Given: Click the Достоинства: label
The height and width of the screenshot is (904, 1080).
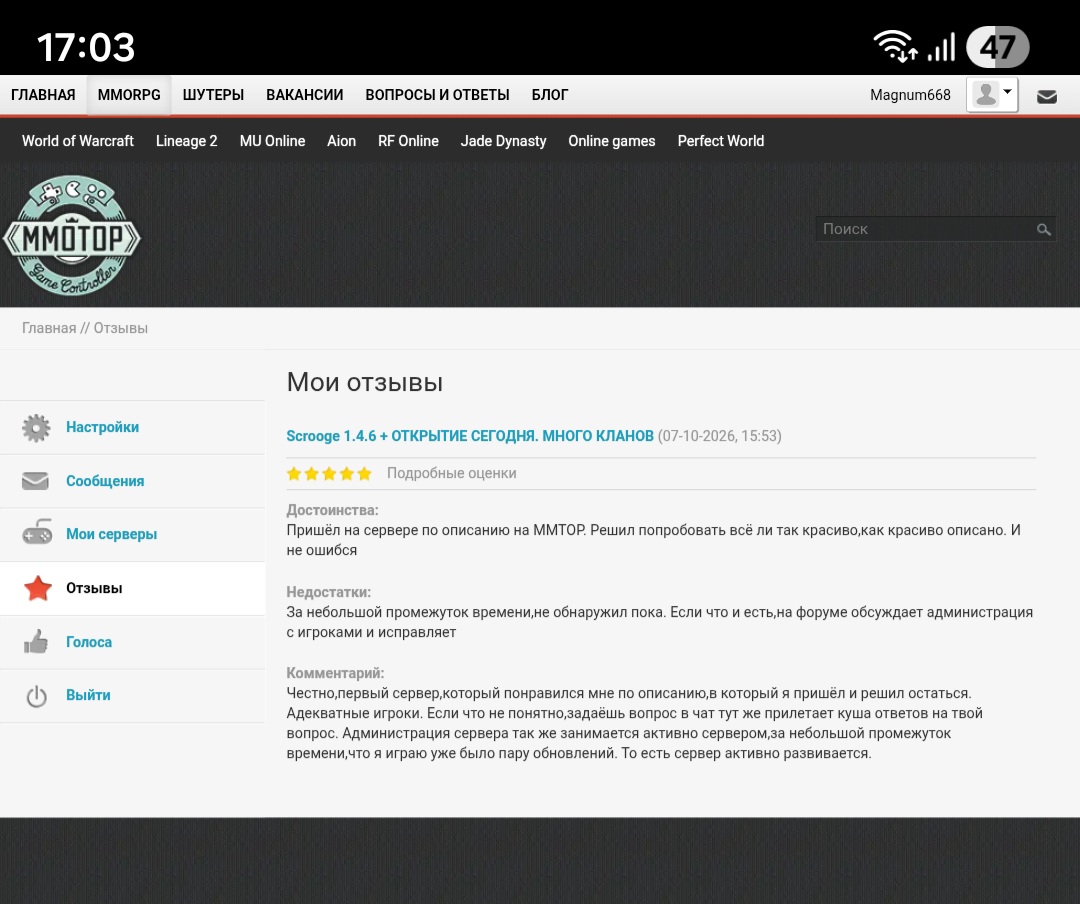Looking at the screenshot, I should pyautogui.click(x=333, y=511).
